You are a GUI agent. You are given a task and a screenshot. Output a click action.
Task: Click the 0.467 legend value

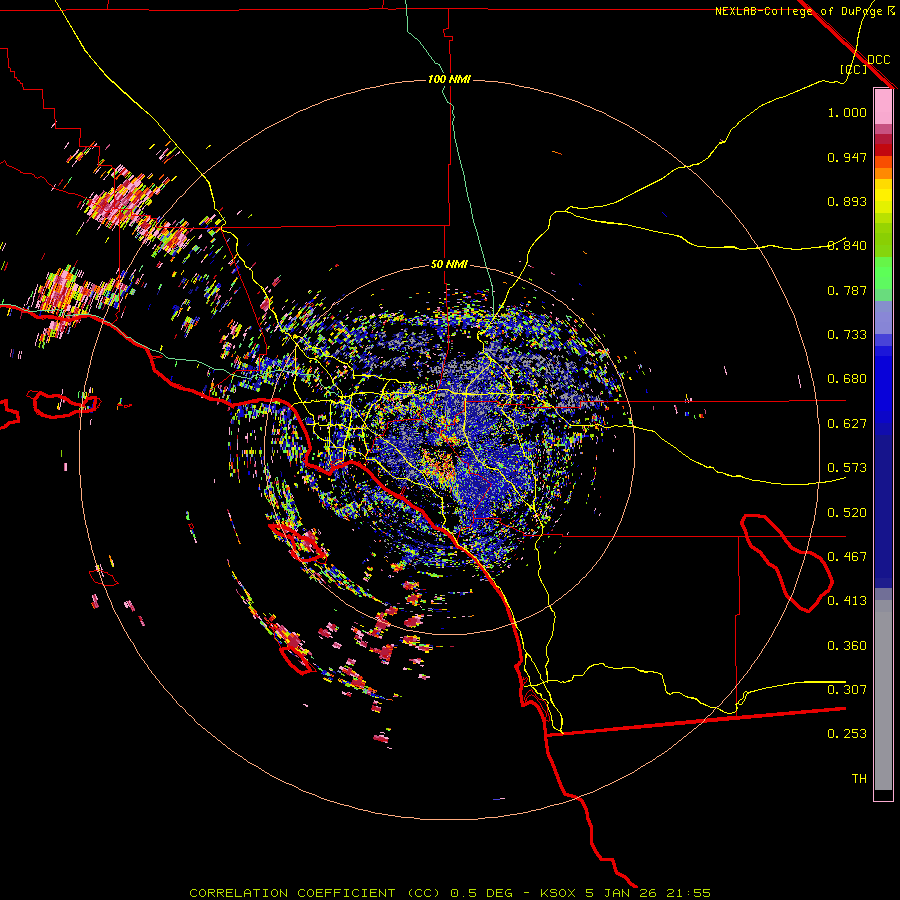click(x=847, y=557)
